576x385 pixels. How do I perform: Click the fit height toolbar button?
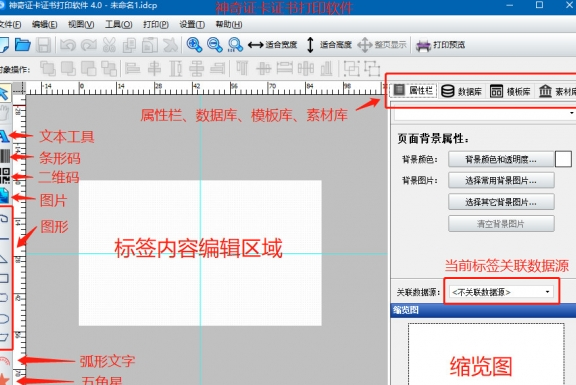(329, 45)
